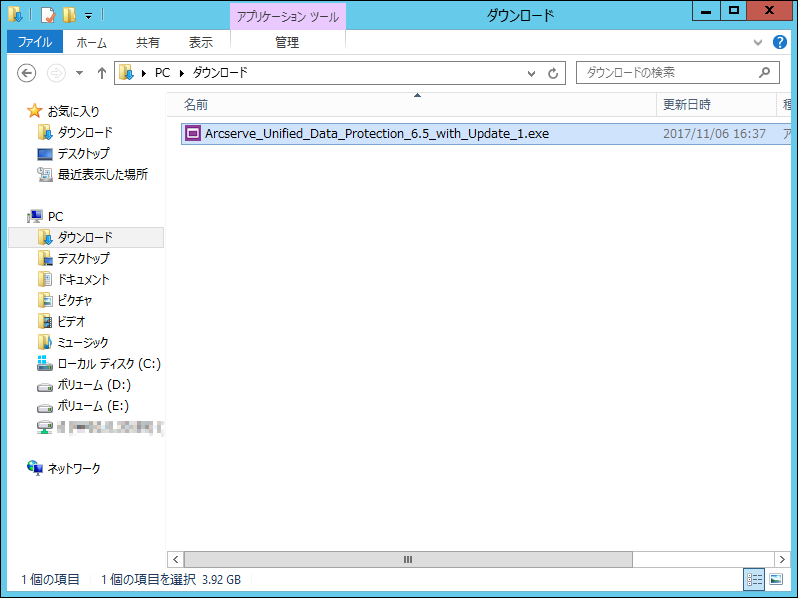Click the scroll right arrow
The width and height of the screenshot is (798, 598).
782,559
